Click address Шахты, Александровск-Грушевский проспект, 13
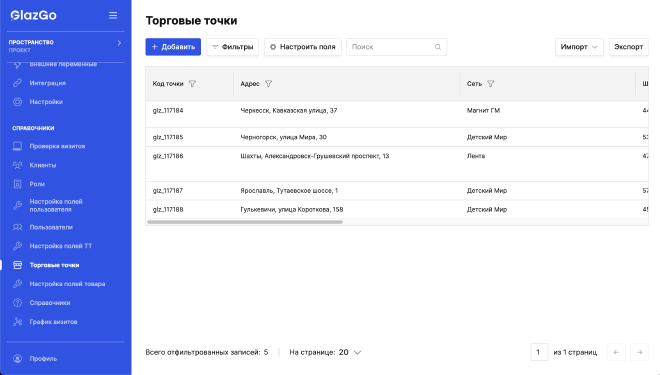 [x=315, y=156]
